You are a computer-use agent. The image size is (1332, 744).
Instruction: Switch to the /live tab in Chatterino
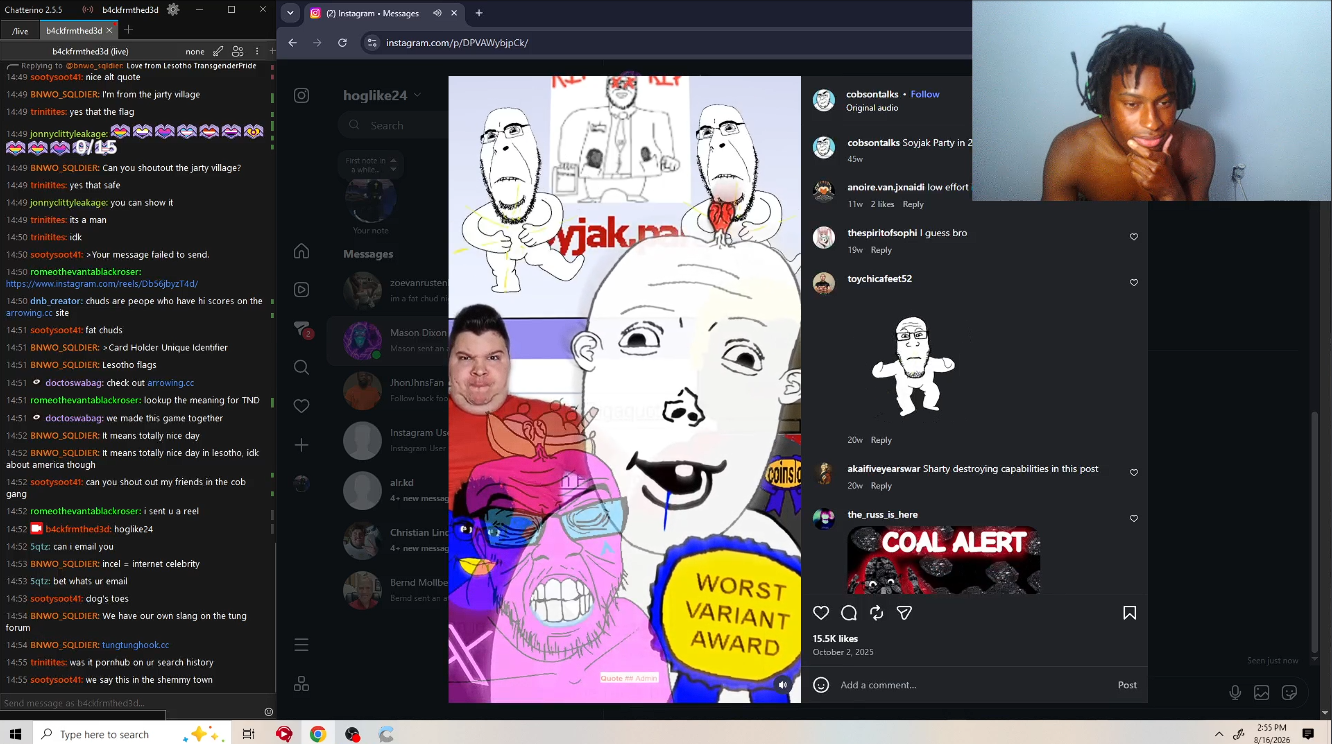[x=20, y=31]
